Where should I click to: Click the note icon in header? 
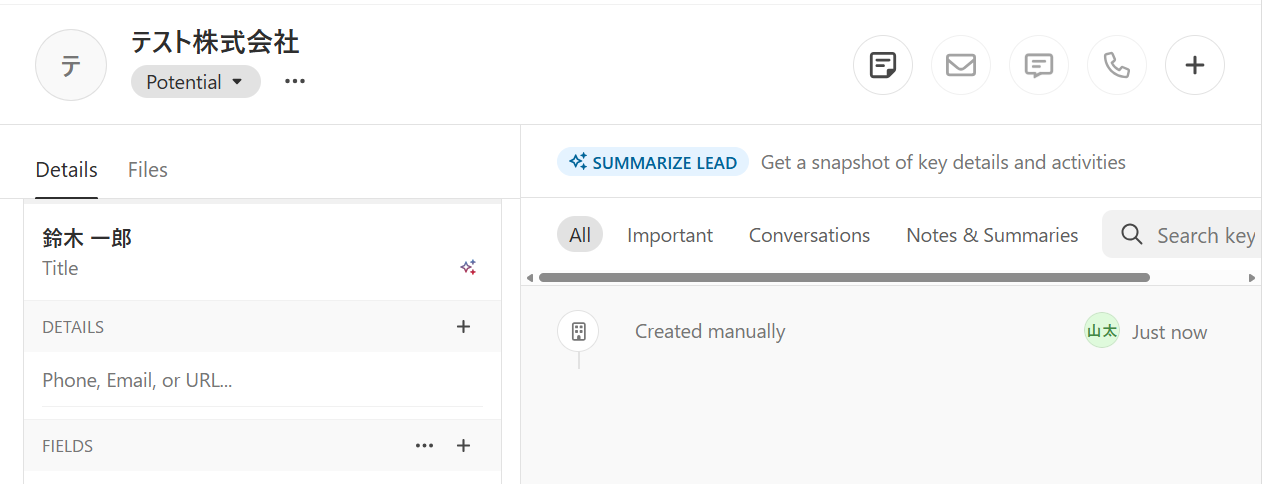(882, 66)
